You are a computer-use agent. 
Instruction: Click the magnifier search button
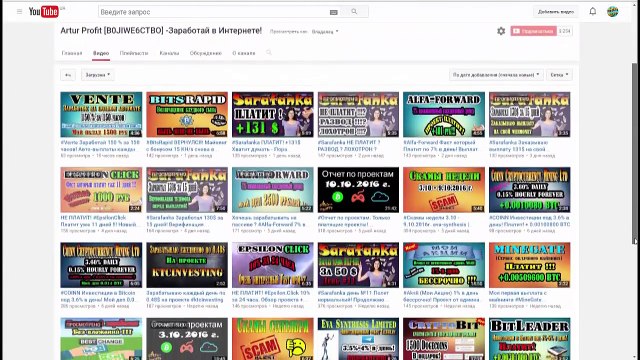(x=354, y=12)
